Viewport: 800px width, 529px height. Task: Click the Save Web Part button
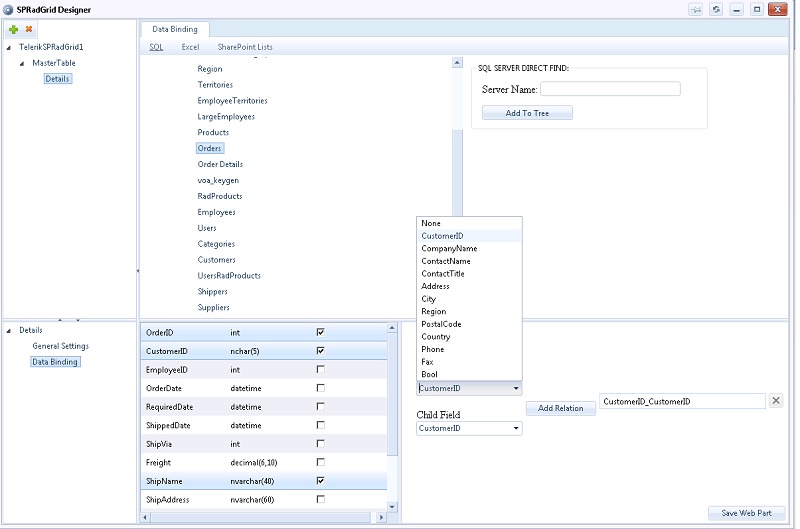coord(746,513)
